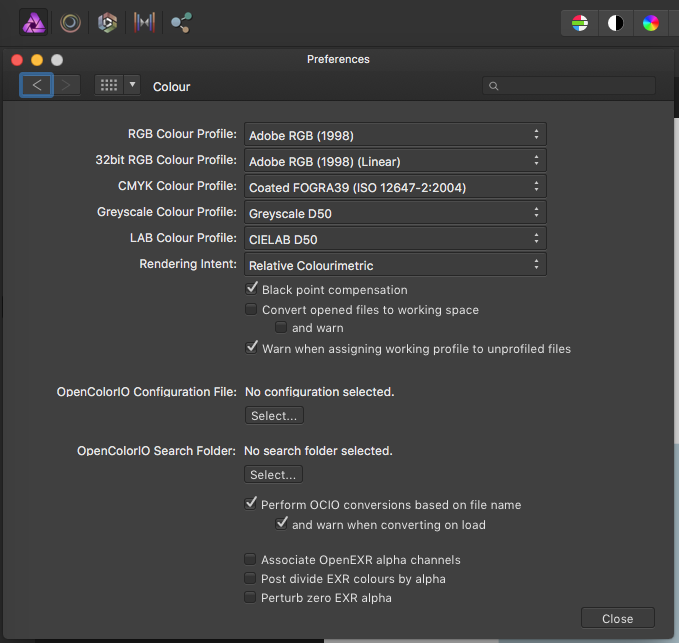Open the Export persona icon
Screen dimensions: 679x643
point(181,23)
